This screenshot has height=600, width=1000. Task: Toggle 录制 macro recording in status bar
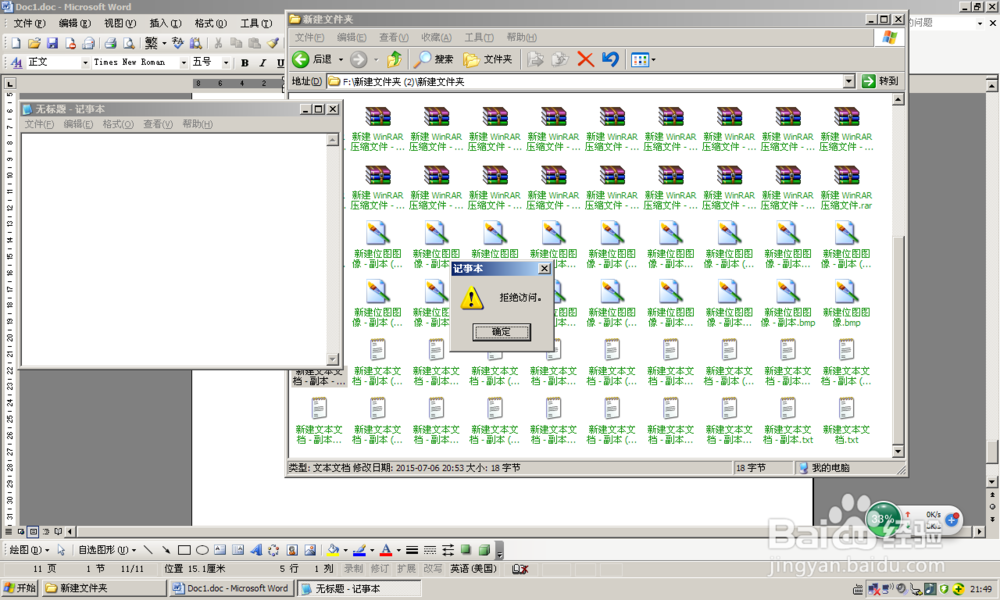click(353, 568)
